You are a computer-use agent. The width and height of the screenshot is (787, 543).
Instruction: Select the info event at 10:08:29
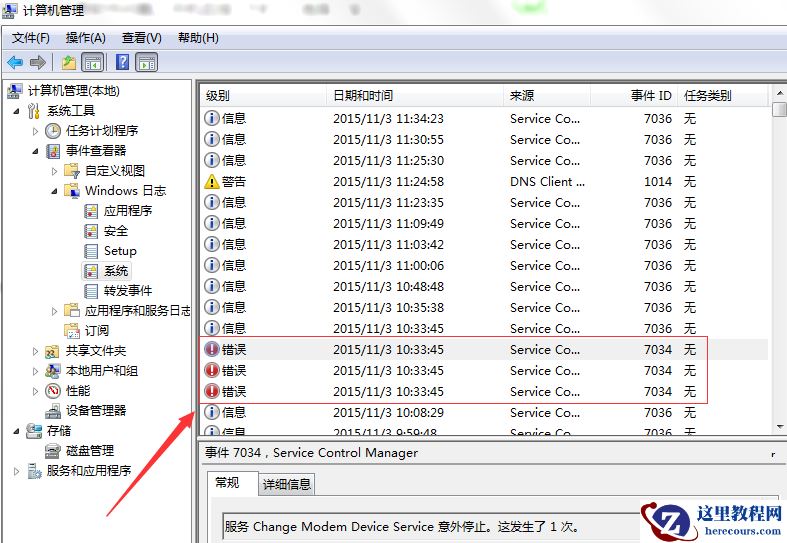(x=484, y=413)
